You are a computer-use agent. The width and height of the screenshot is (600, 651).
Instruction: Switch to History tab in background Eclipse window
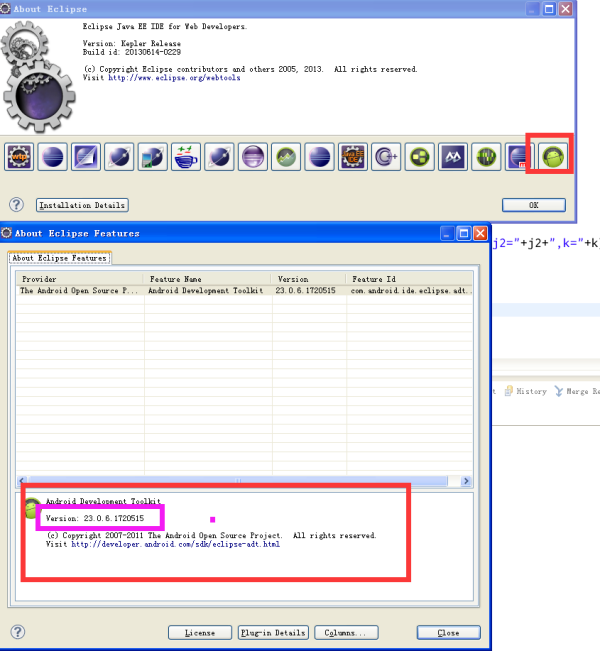point(526,391)
